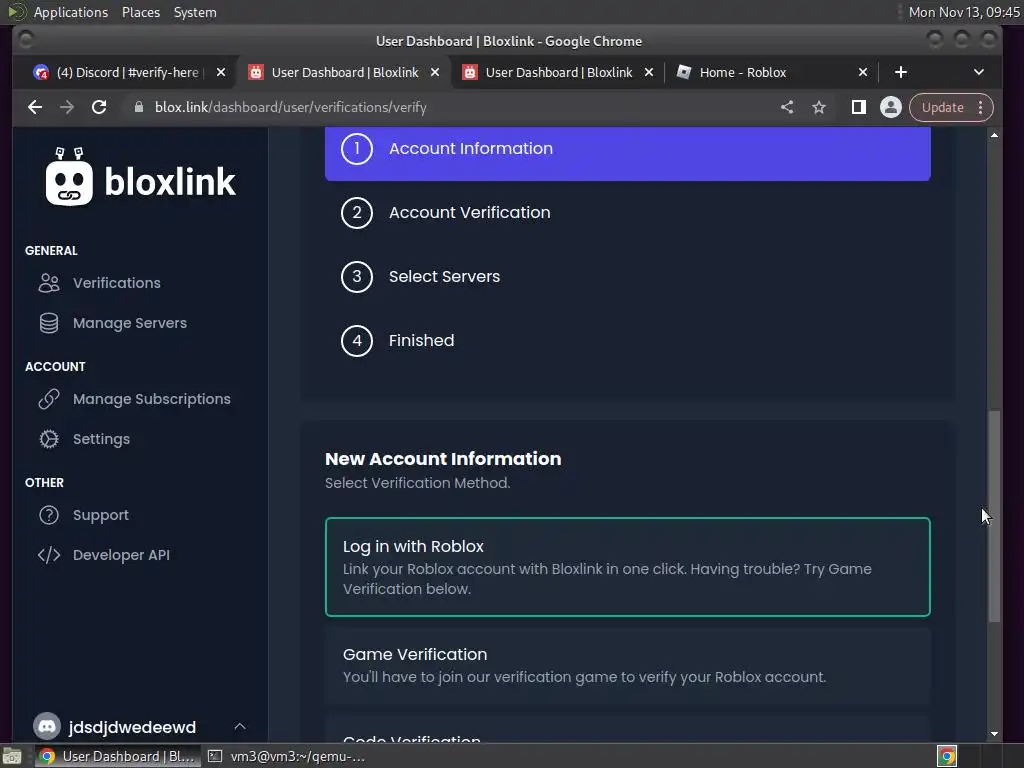Open Settings in the sidebar

coord(101,439)
